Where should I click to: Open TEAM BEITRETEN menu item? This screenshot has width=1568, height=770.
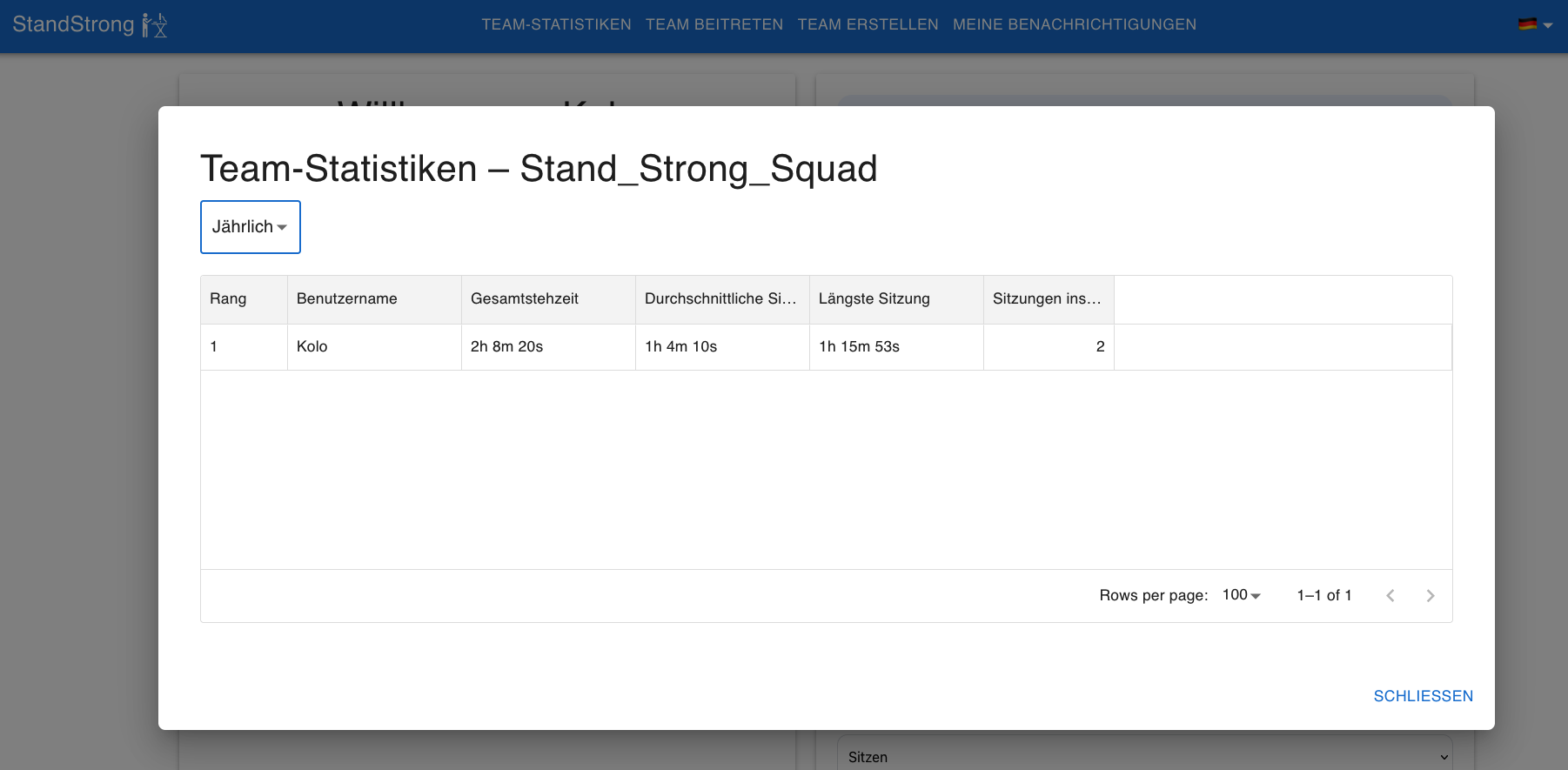click(714, 24)
